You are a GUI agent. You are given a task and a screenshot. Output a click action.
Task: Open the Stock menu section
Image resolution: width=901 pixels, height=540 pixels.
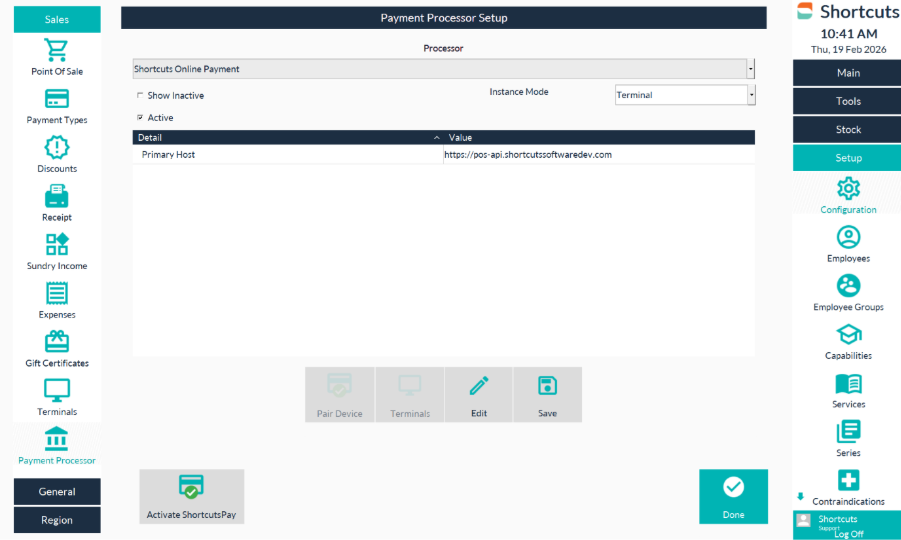[848, 130]
